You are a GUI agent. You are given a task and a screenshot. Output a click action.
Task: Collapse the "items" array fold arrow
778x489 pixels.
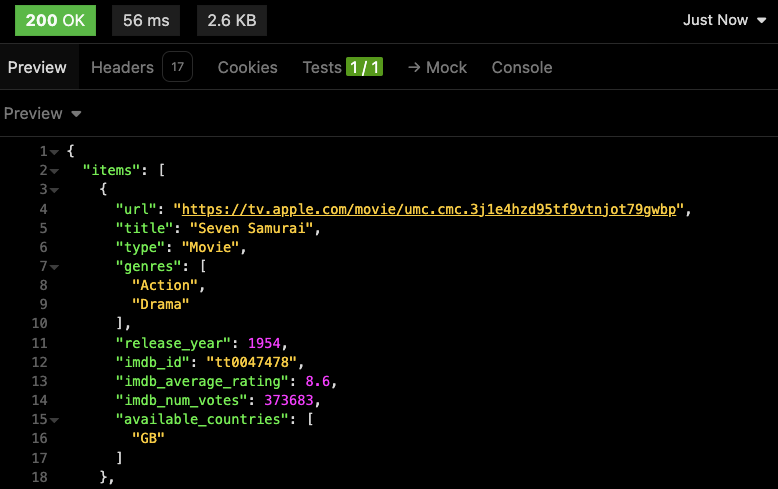coord(54,171)
